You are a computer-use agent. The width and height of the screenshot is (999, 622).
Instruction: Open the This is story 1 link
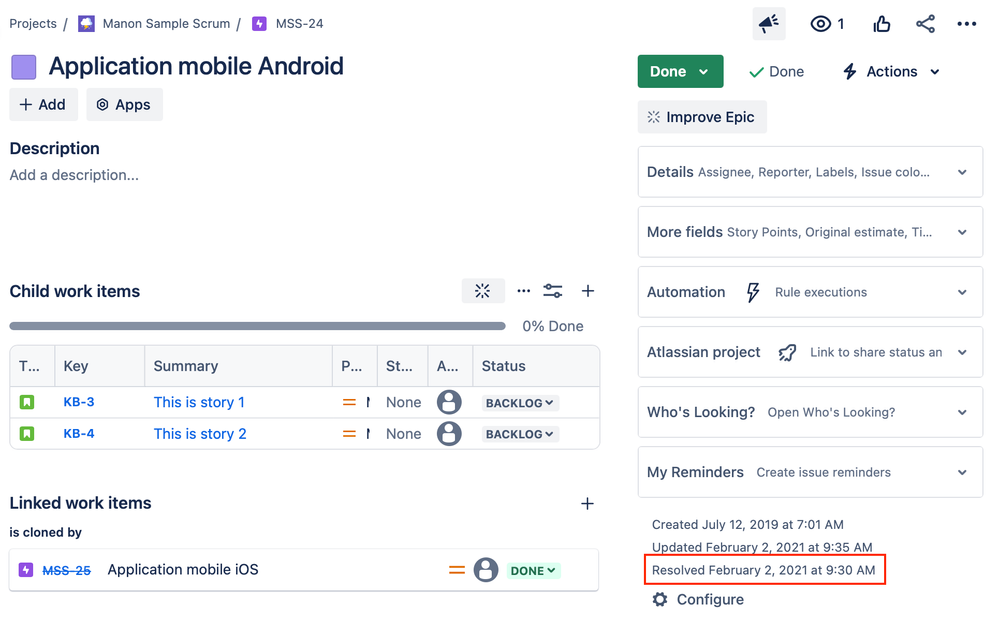tap(199, 402)
